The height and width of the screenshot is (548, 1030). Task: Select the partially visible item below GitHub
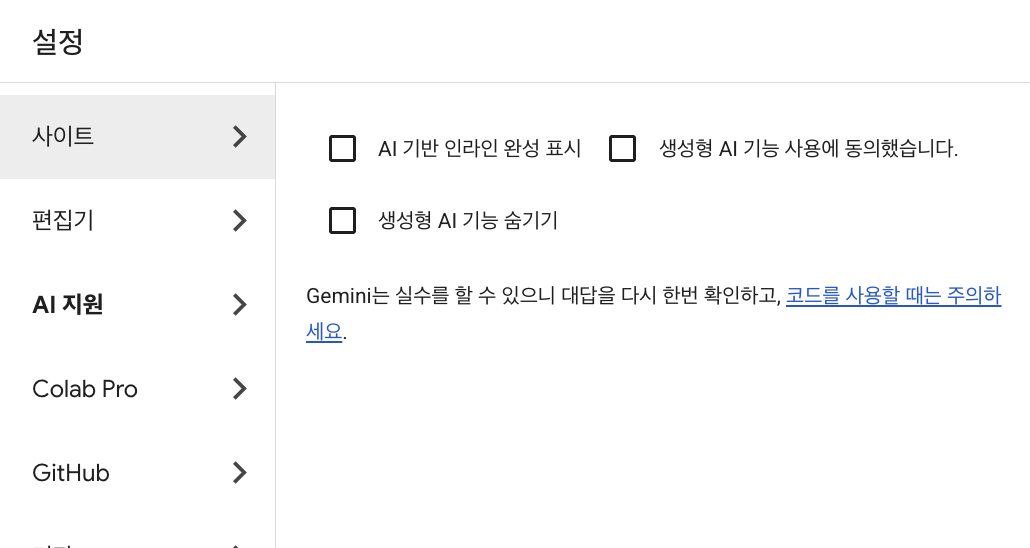(137, 540)
